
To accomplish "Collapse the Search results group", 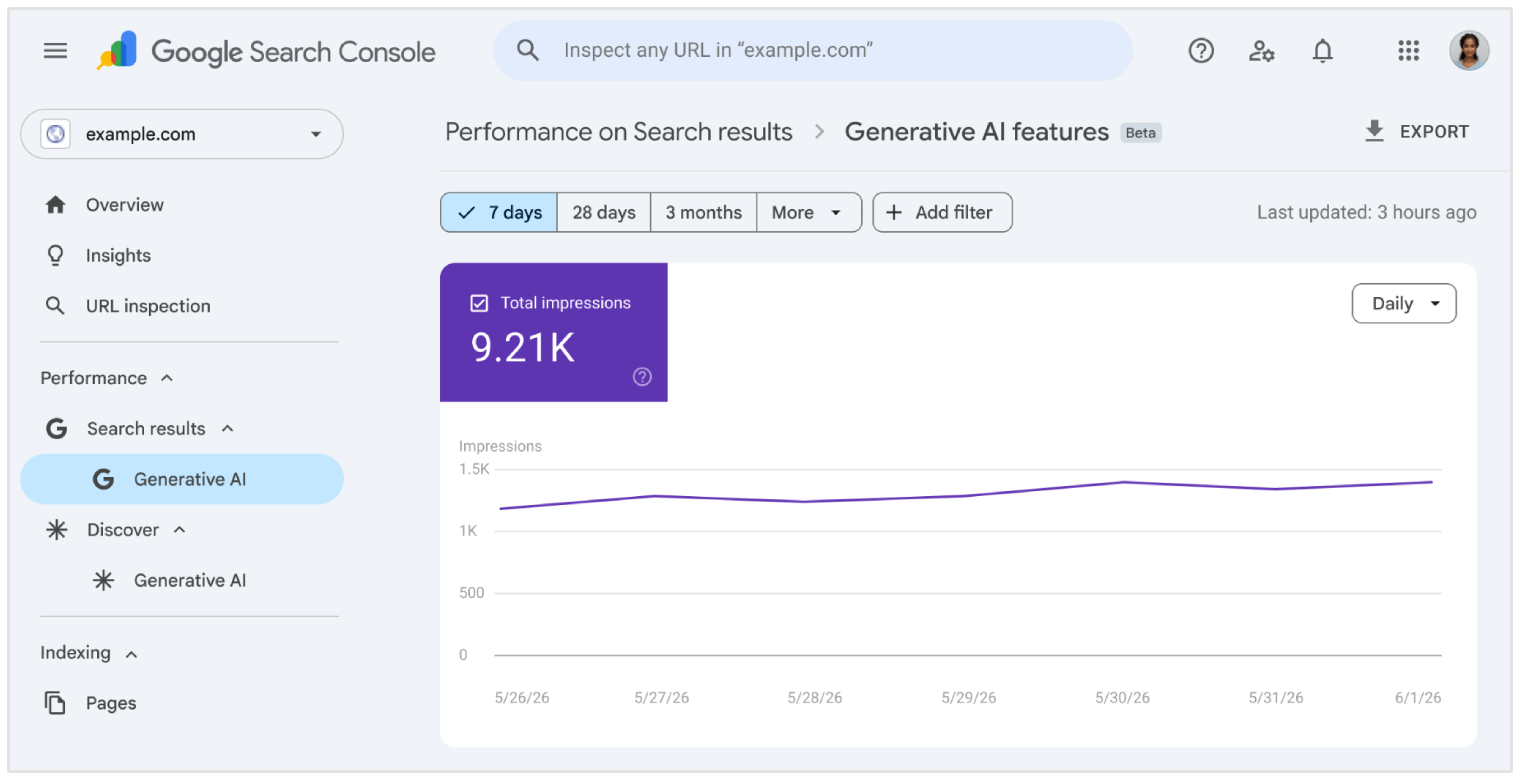I will [227, 429].
